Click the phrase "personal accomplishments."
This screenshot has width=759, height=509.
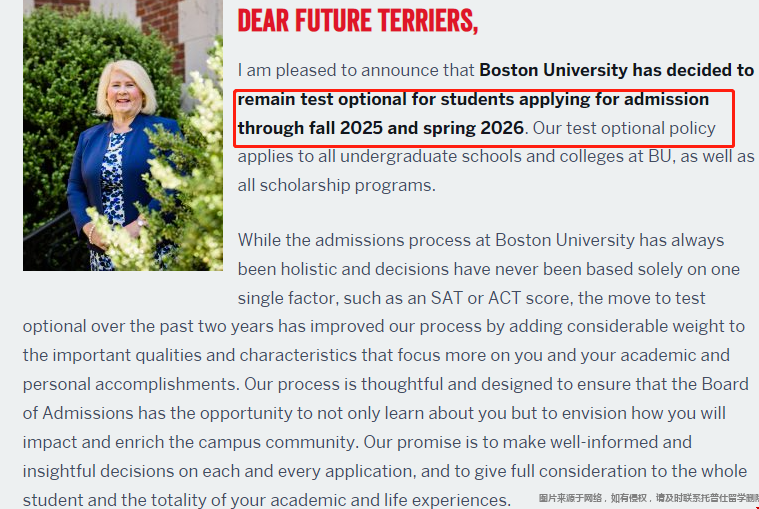click(131, 384)
